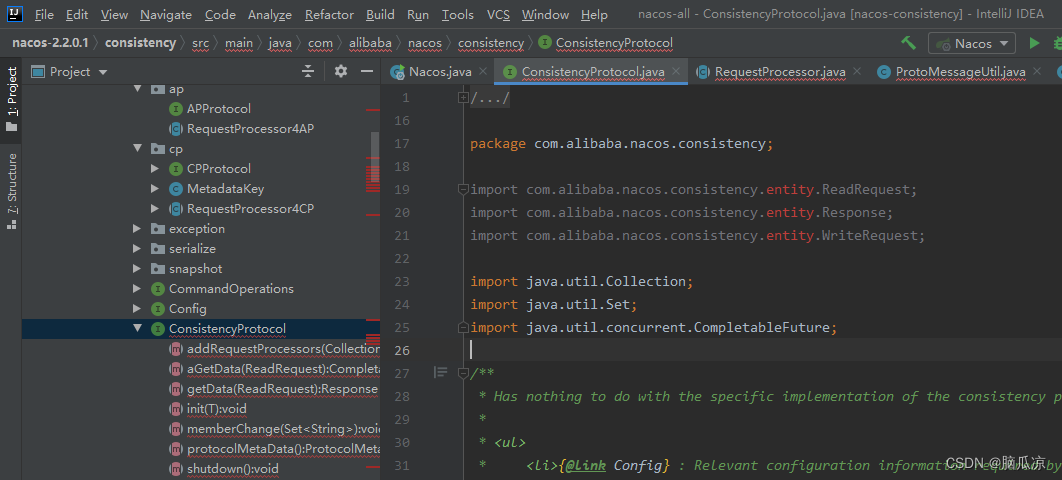Viewport: 1062px width, 480px height.
Task: Close the ProtoMessageUtil.java tab
Action: [1037, 71]
